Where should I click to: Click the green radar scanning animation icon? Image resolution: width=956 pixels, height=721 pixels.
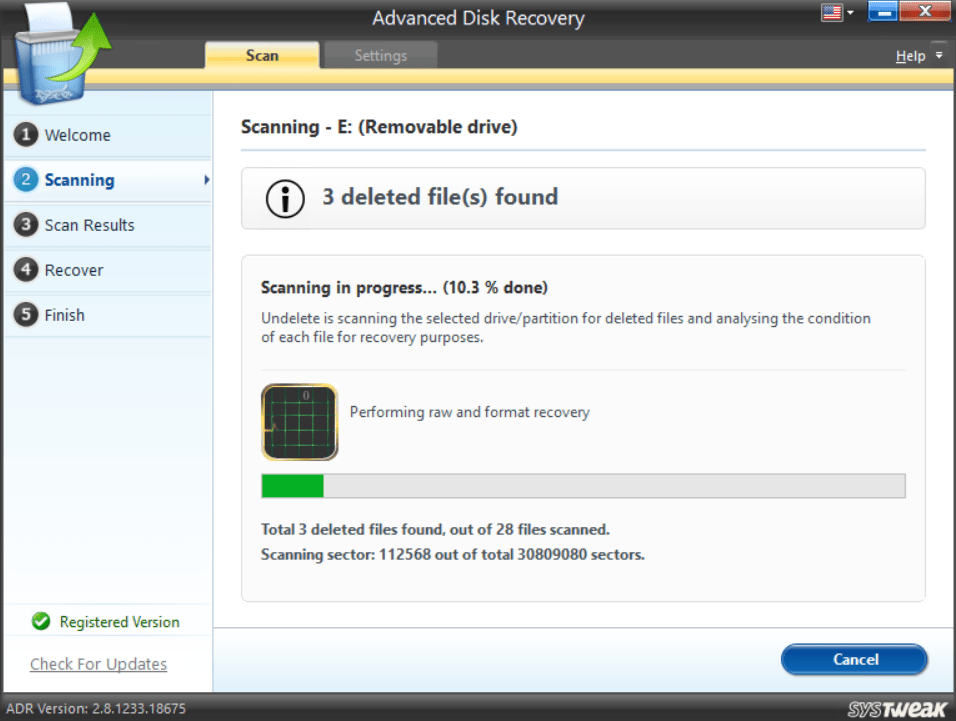pos(299,422)
